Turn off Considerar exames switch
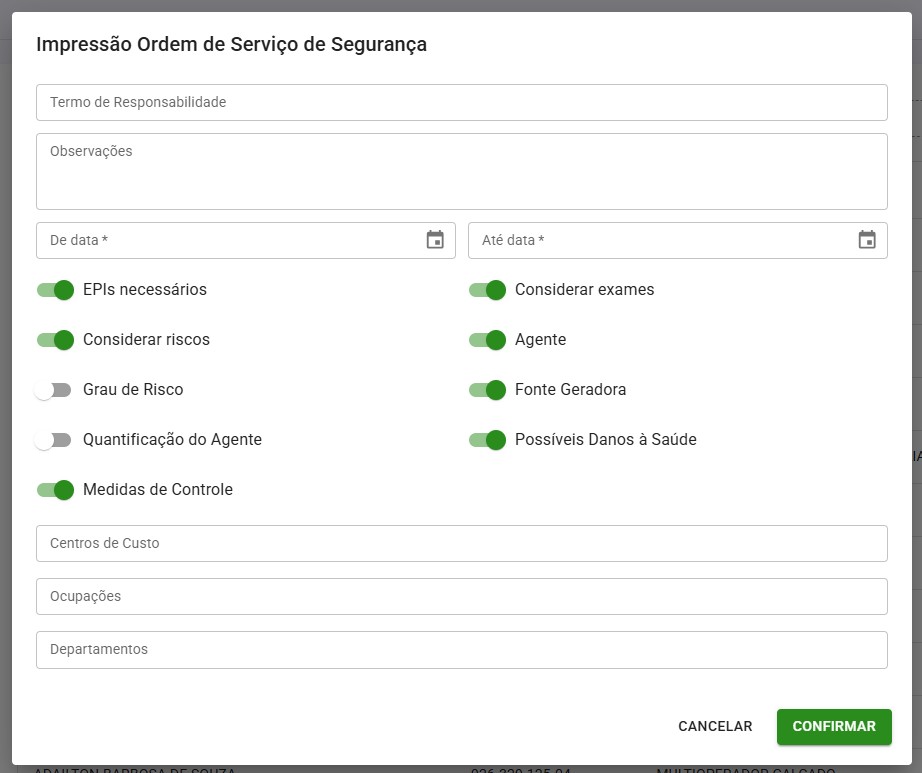 coord(488,290)
